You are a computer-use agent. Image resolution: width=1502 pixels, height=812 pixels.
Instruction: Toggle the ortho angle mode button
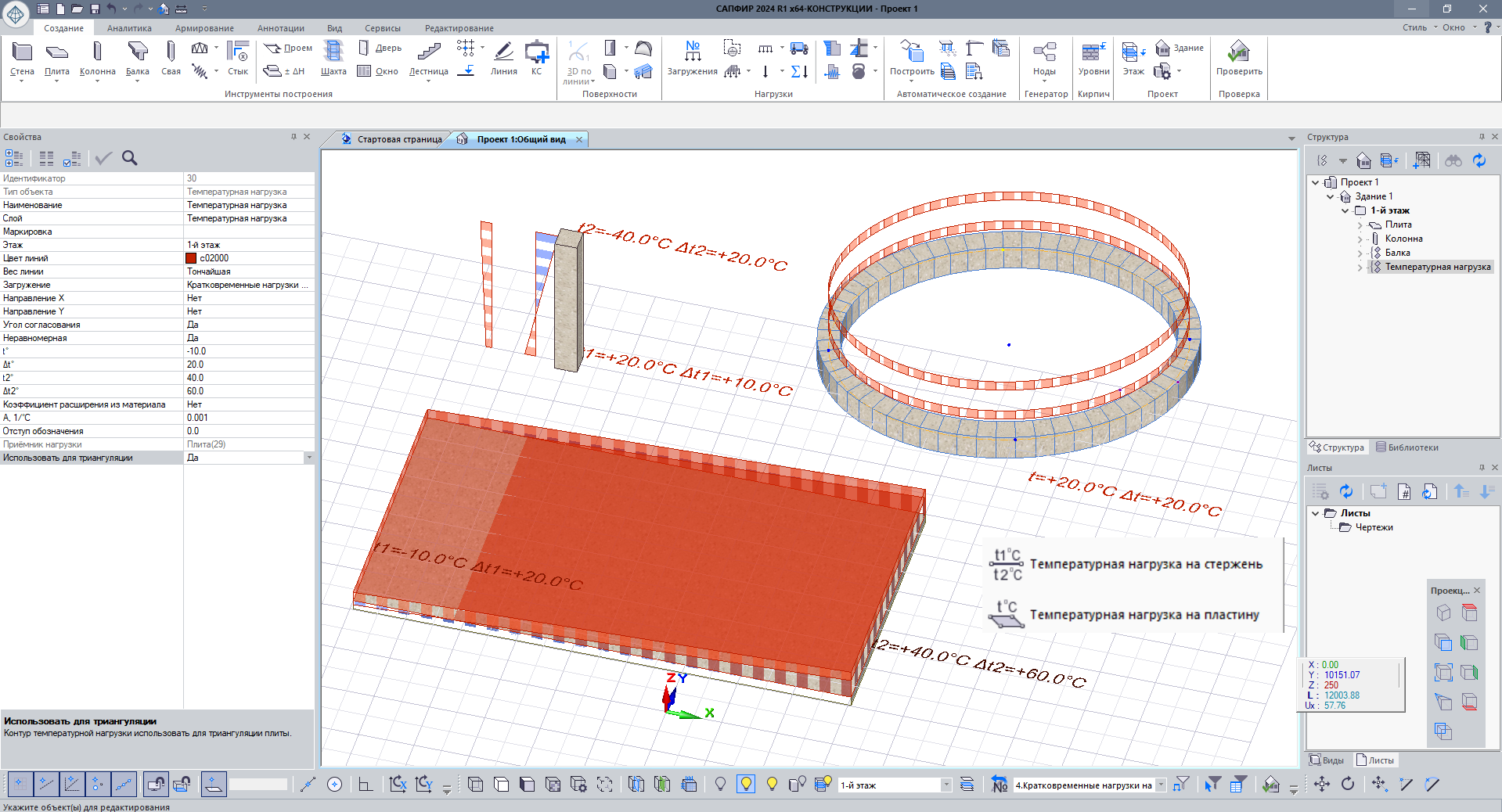pyautogui.click(x=365, y=784)
